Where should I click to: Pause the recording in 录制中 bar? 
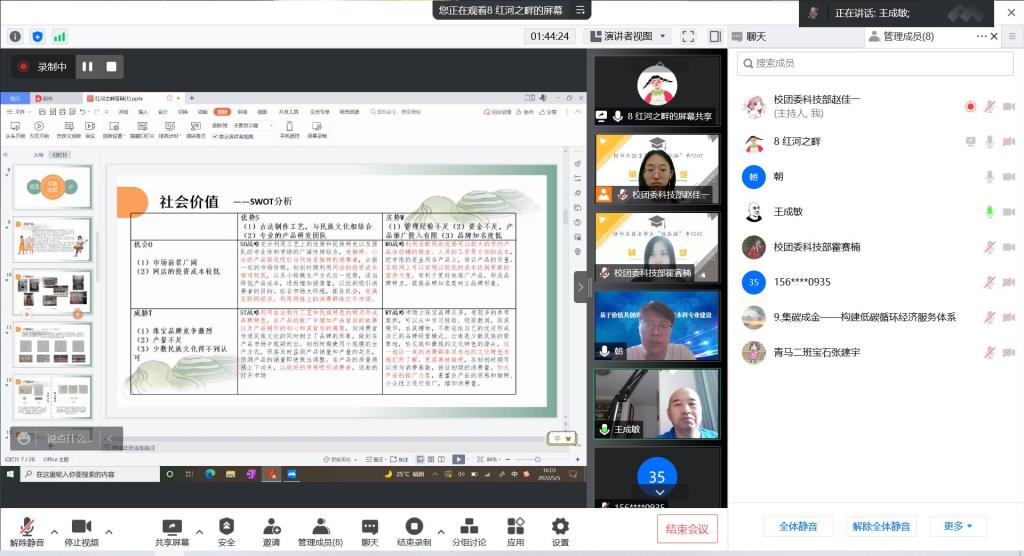coord(87,67)
